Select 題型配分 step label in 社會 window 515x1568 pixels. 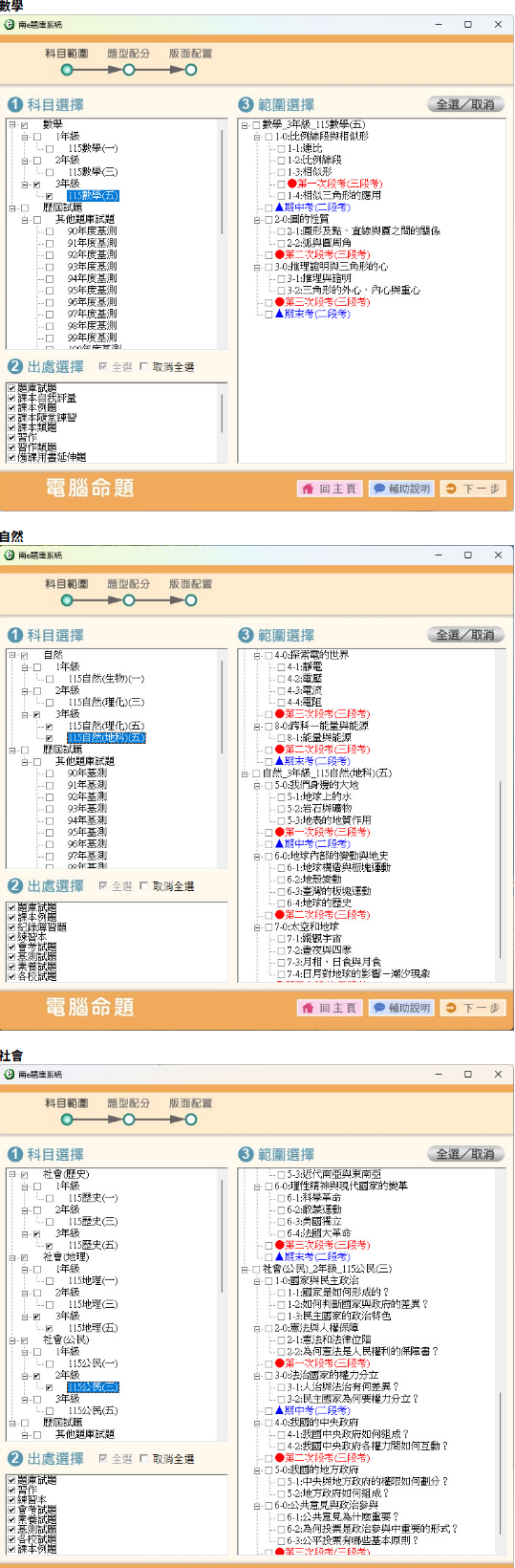pyautogui.click(x=129, y=1102)
